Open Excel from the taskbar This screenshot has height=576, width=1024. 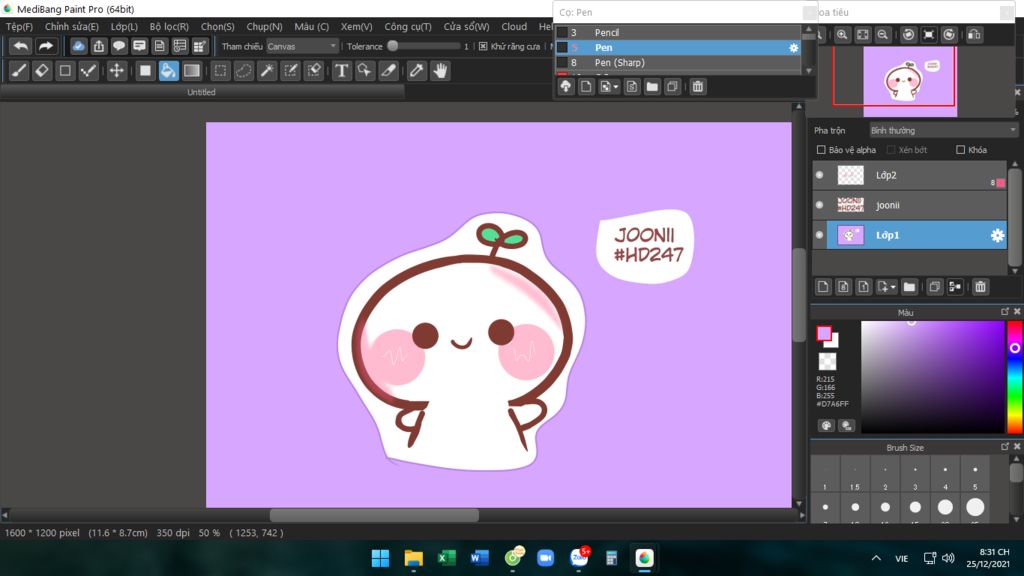(x=447, y=558)
